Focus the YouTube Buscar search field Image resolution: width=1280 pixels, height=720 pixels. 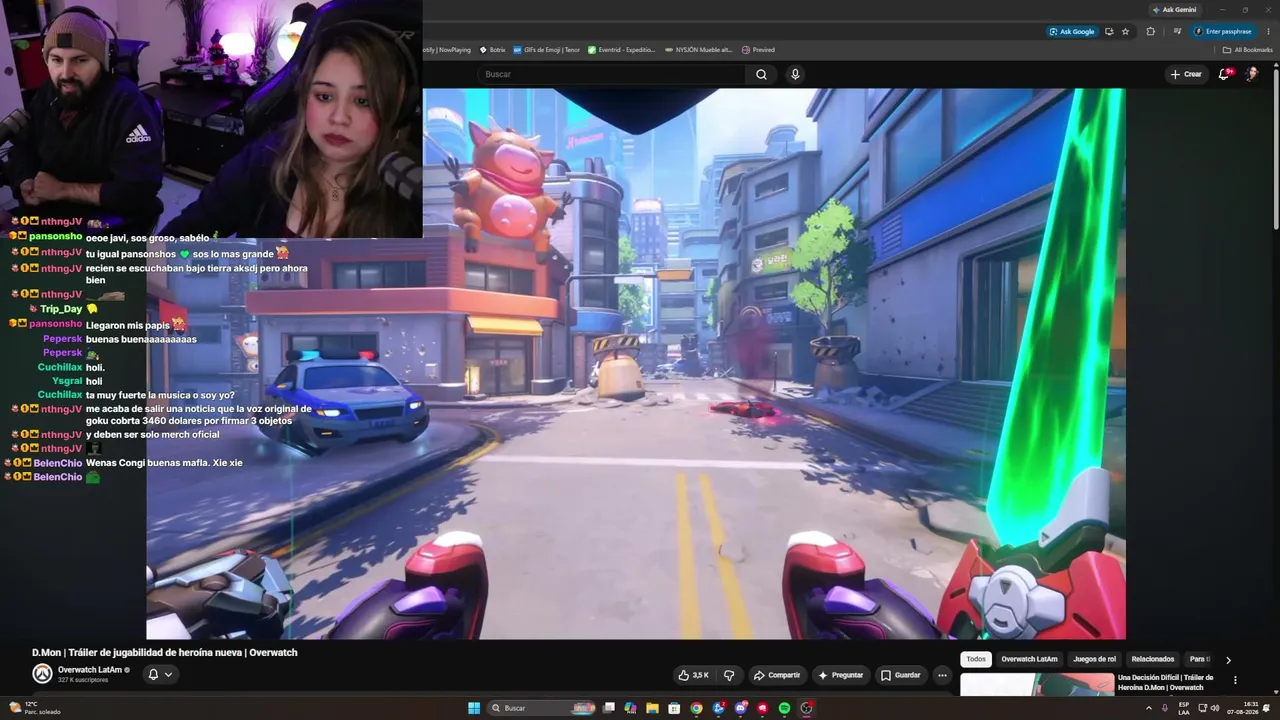click(x=612, y=74)
